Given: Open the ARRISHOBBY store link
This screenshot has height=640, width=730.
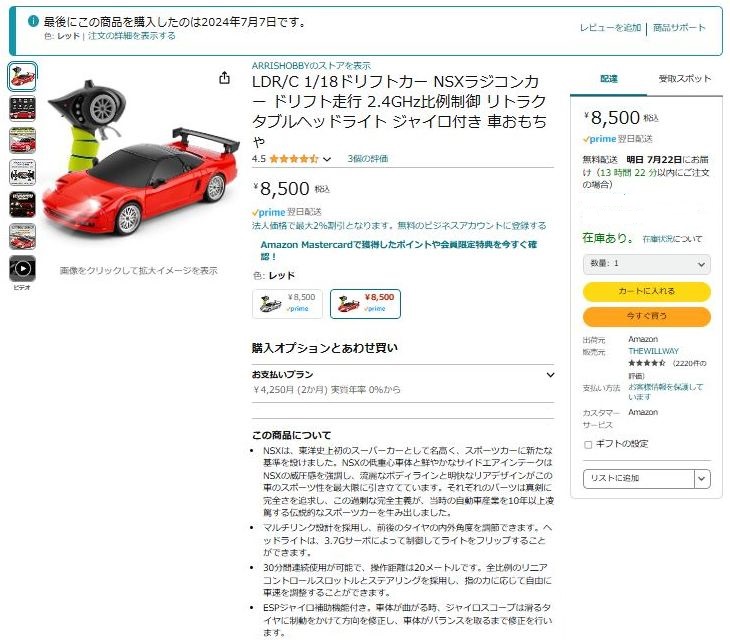Looking at the screenshot, I should [x=311, y=66].
